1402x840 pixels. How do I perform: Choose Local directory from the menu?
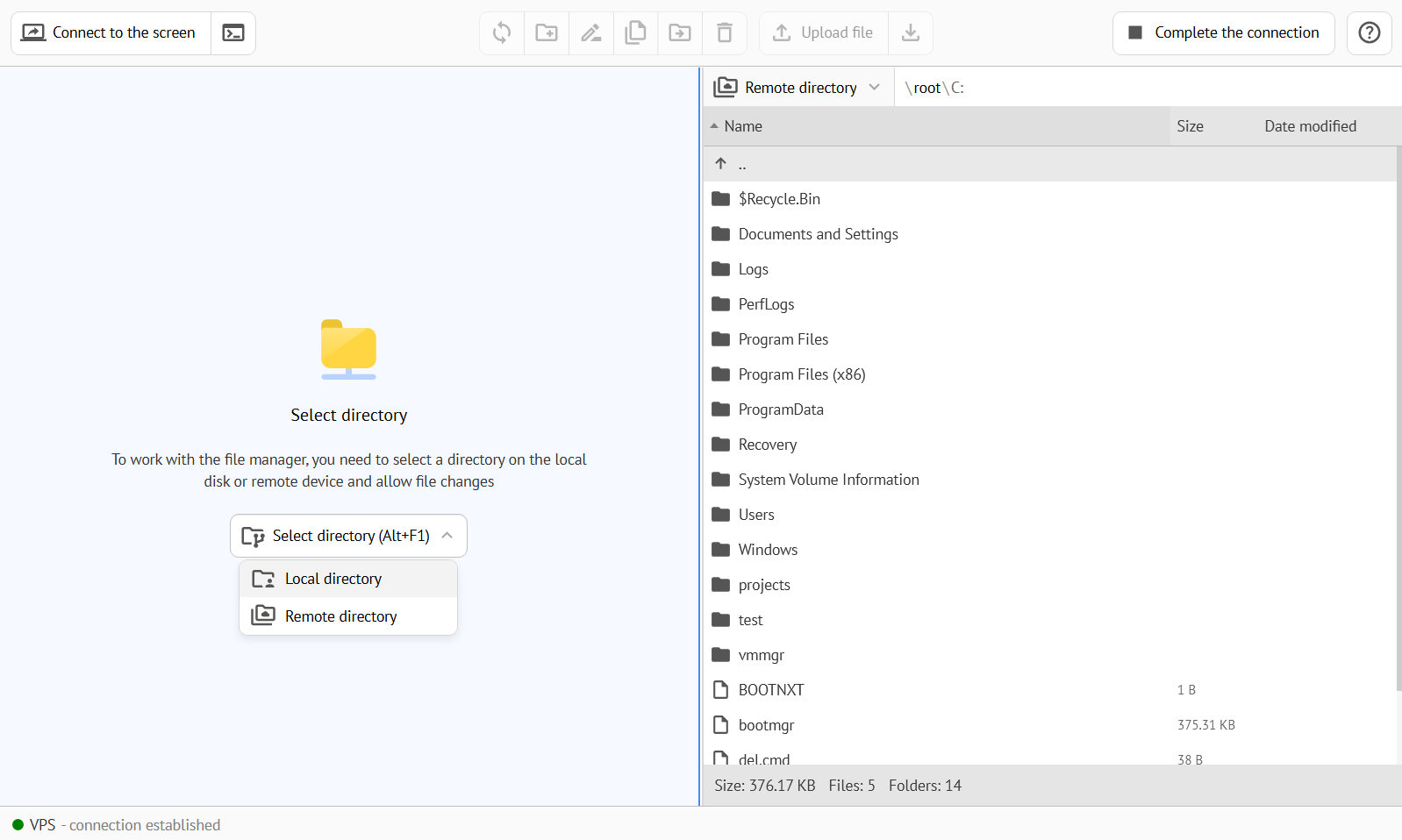click(x=333, y=579)
